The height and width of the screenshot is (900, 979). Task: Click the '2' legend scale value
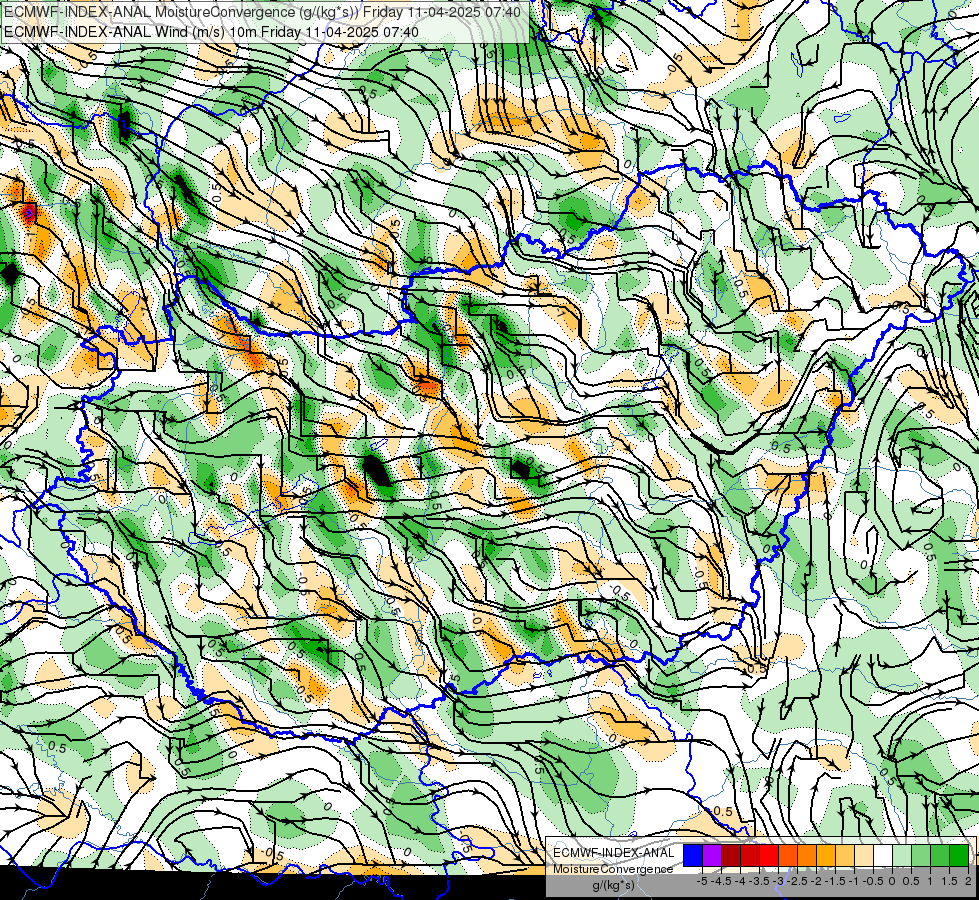pyautogui.click(x=968, y=881)
